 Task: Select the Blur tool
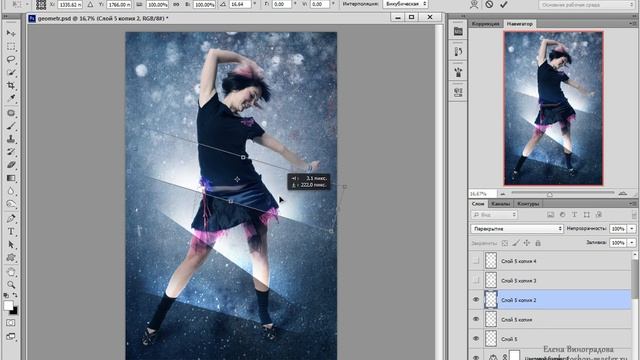pyautogui.click(x=11, y=191)
